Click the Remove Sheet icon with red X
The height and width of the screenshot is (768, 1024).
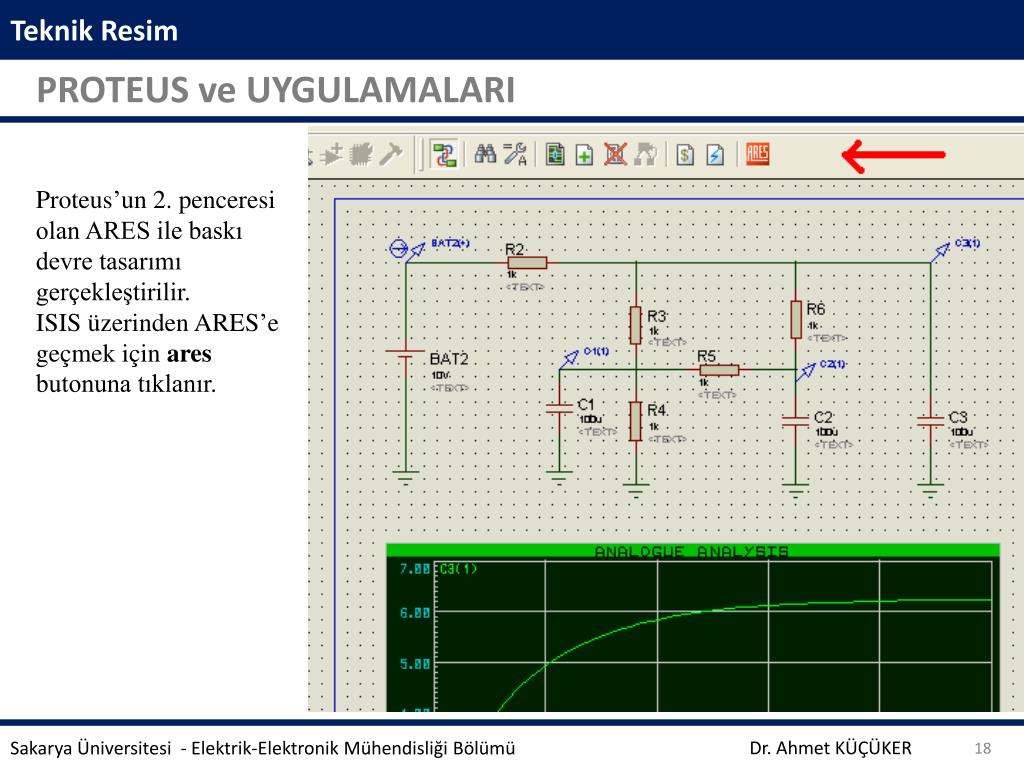click(615, 155)
